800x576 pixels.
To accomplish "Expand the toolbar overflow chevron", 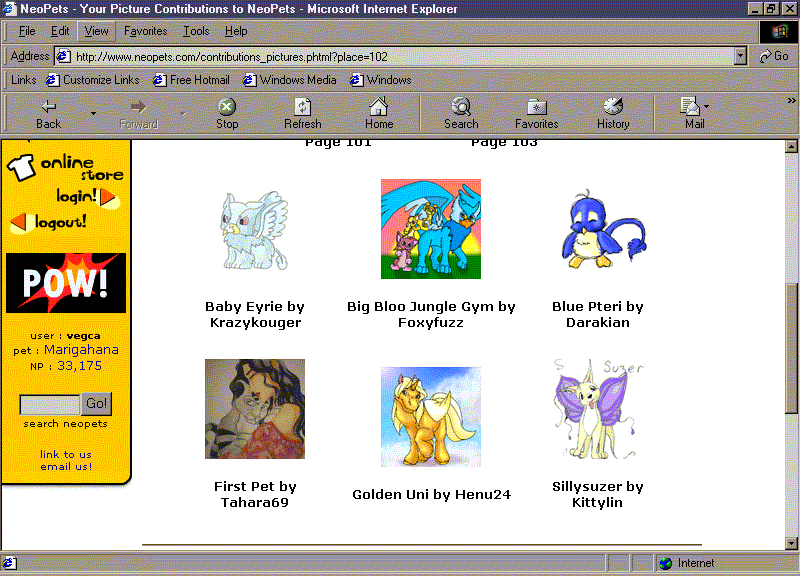I will [791, 101].
